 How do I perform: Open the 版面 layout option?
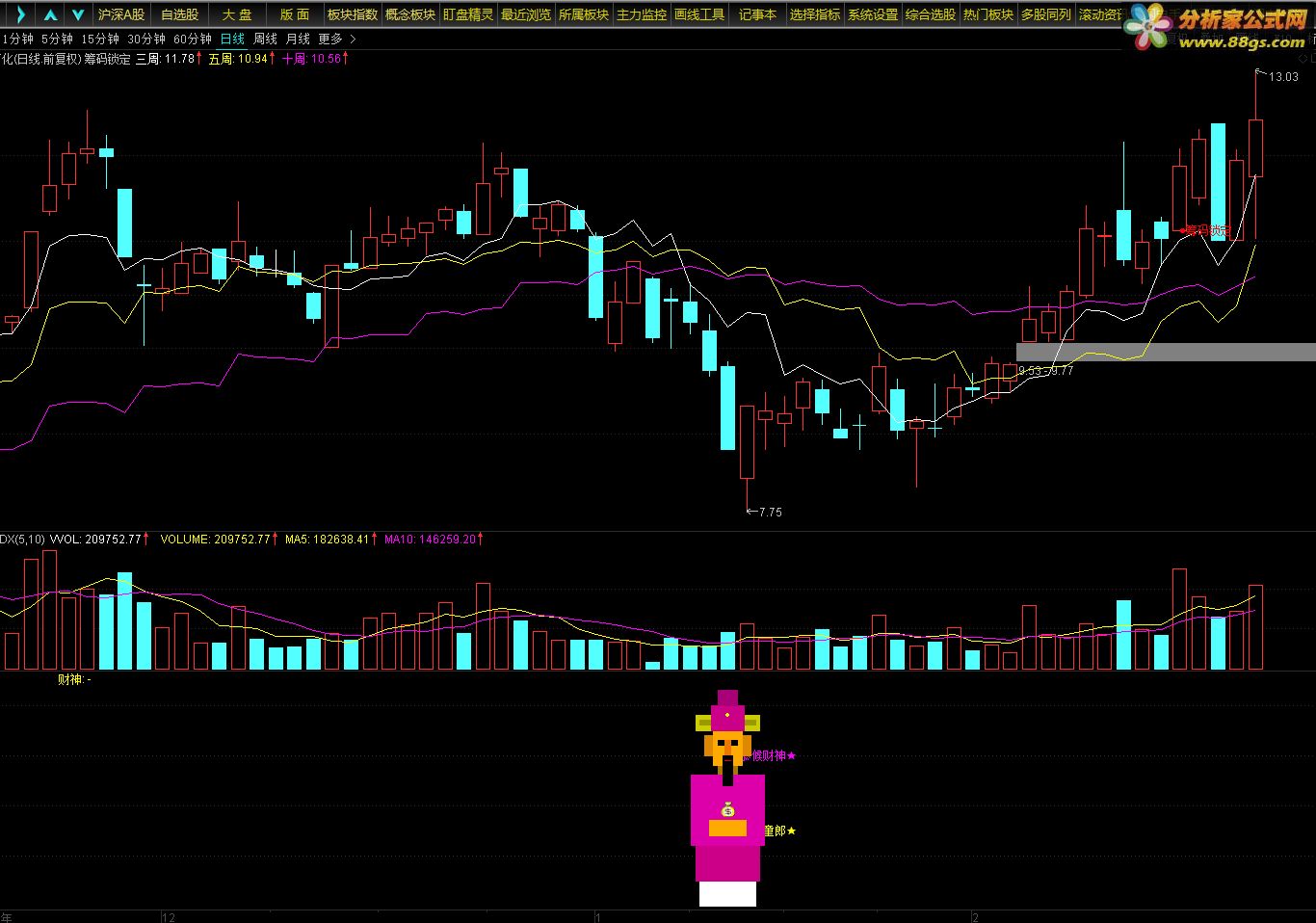click(295, 14)
